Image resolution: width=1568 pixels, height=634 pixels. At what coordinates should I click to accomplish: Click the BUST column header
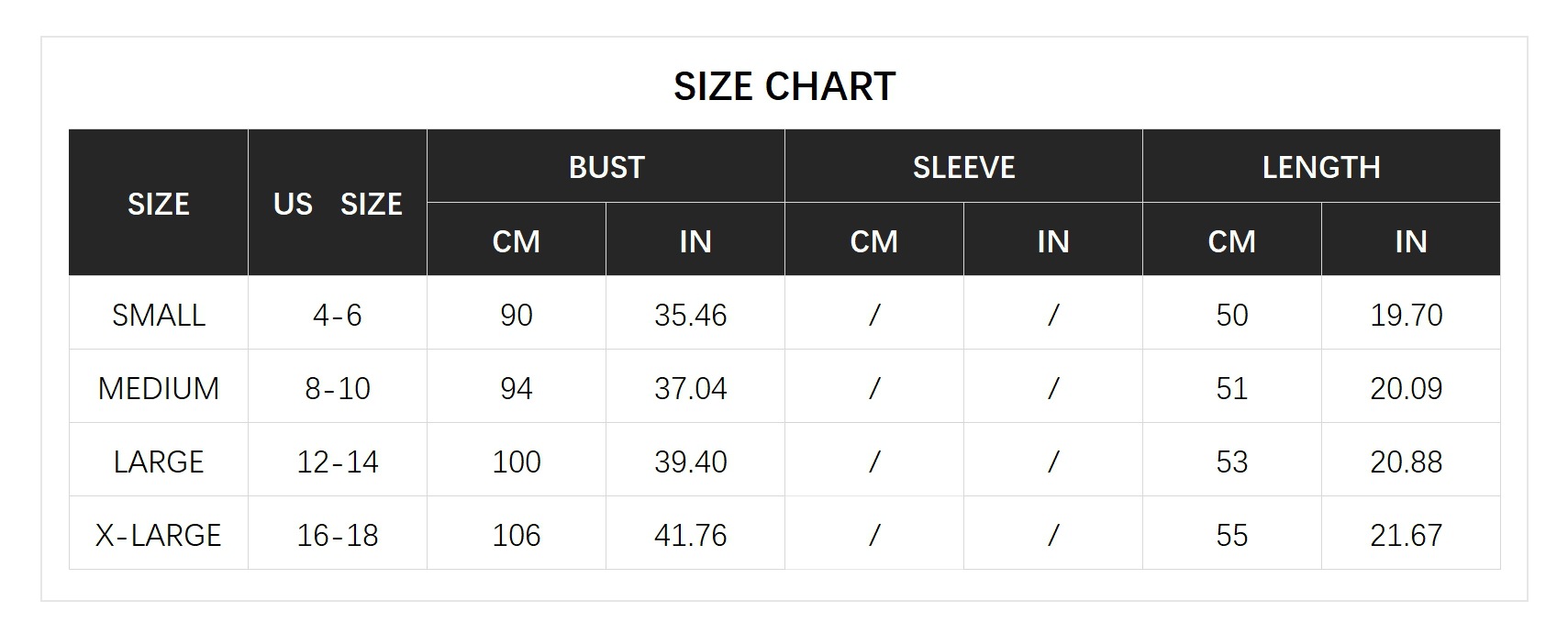(x=606, y=167)
